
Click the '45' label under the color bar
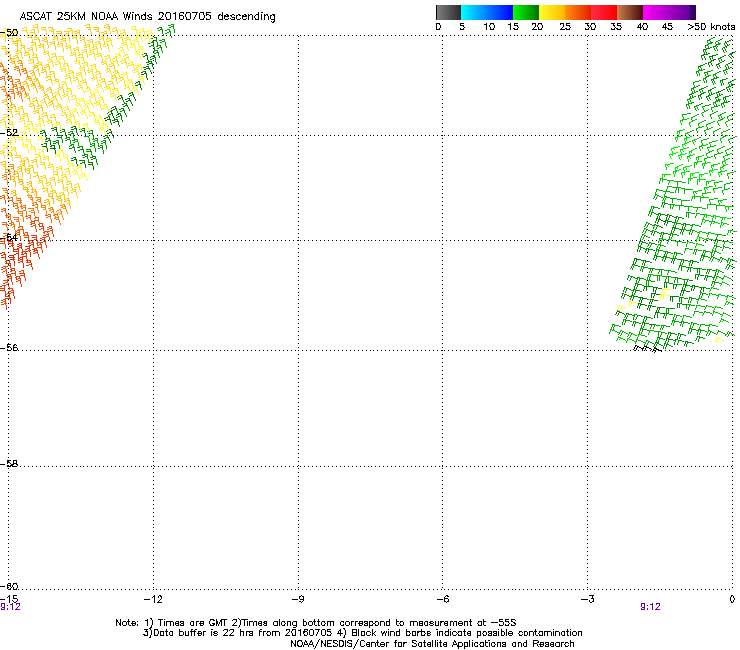pyautogui.click(x=667, y=27)
